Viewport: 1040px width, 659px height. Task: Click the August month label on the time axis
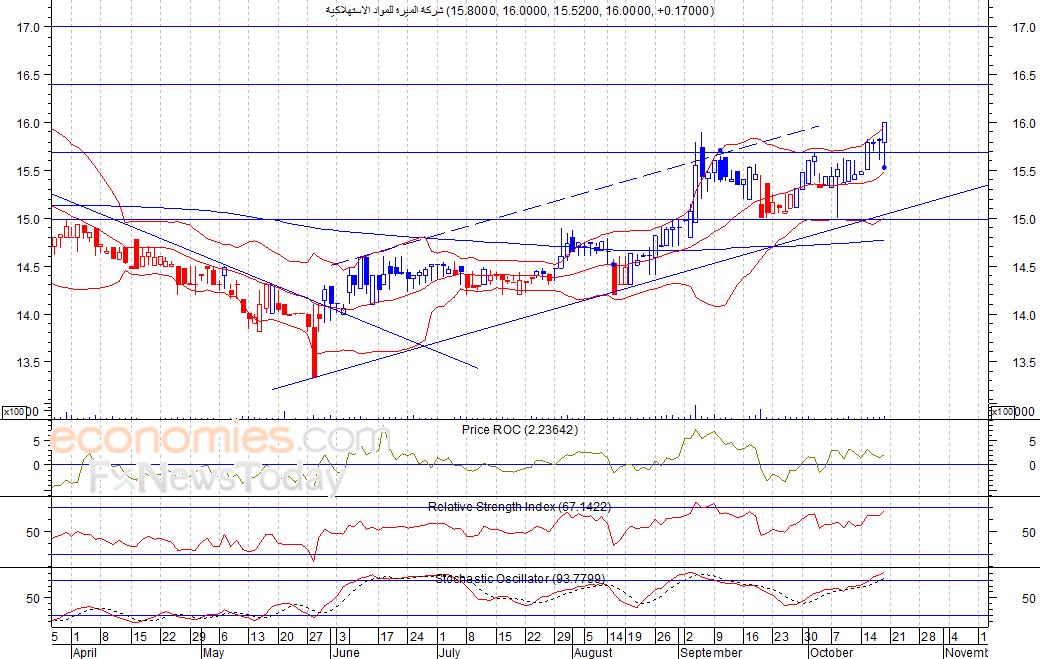593,652
